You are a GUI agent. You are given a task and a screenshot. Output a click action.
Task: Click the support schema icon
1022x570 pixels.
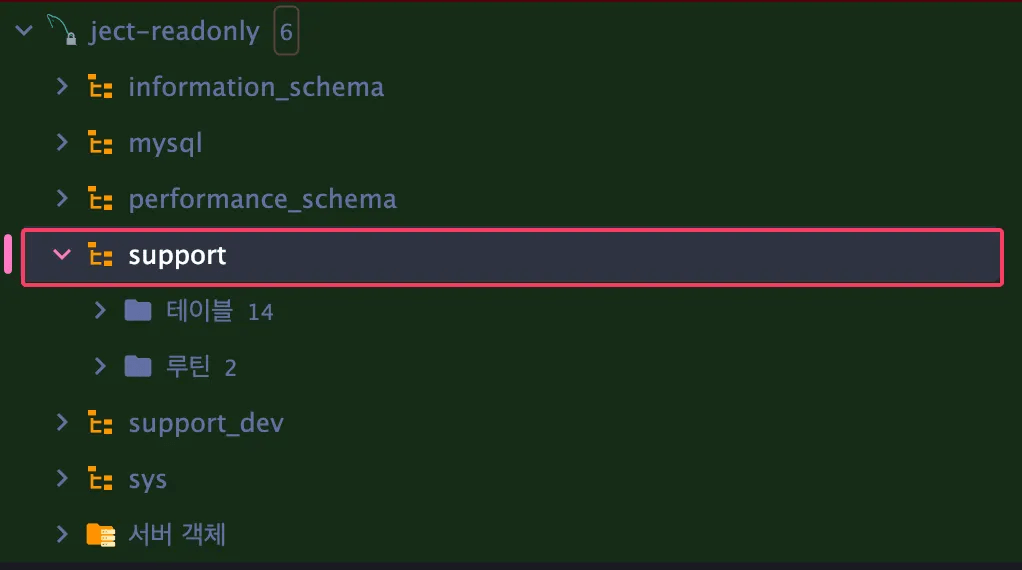point(100,255)
